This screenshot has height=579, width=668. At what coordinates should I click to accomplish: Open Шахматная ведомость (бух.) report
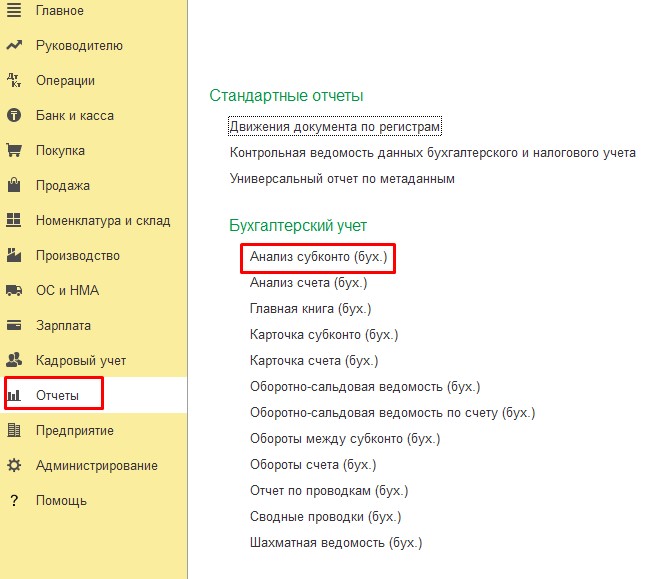[x=336, y=542]
